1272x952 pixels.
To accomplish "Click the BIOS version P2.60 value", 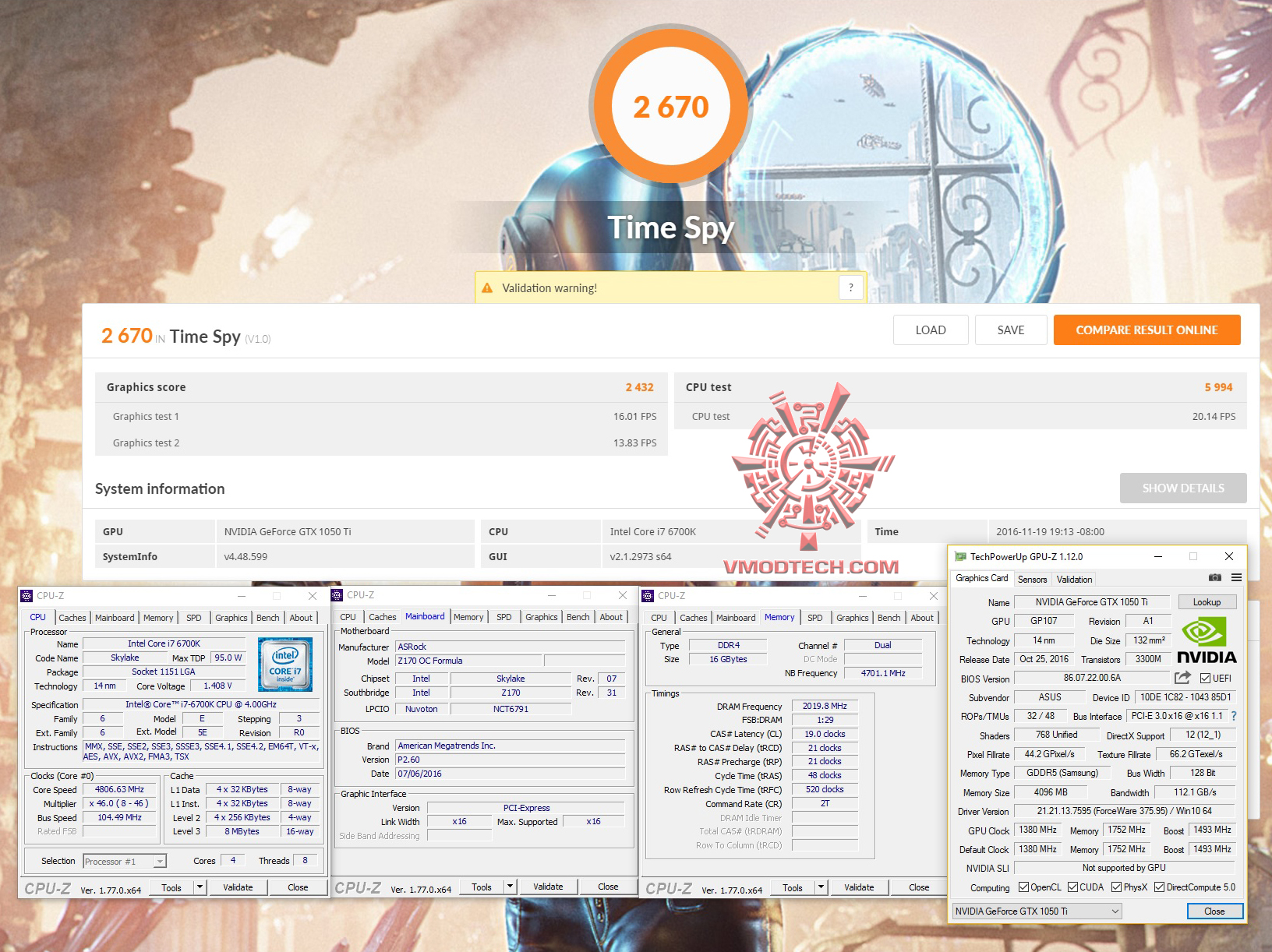I will pyautogui.click(x=511, y=760).
